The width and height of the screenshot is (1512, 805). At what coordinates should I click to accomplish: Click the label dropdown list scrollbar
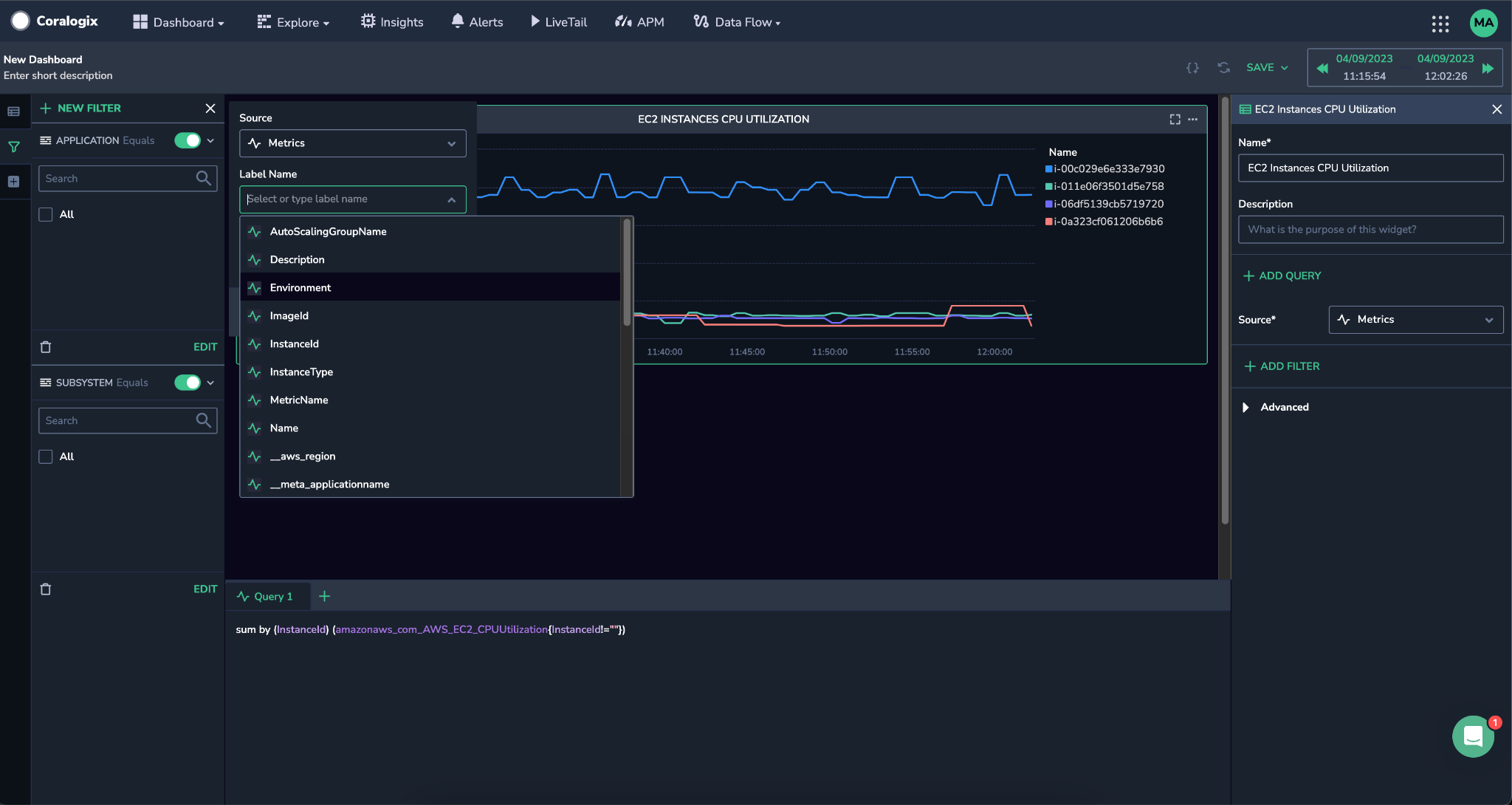point(627,273)
